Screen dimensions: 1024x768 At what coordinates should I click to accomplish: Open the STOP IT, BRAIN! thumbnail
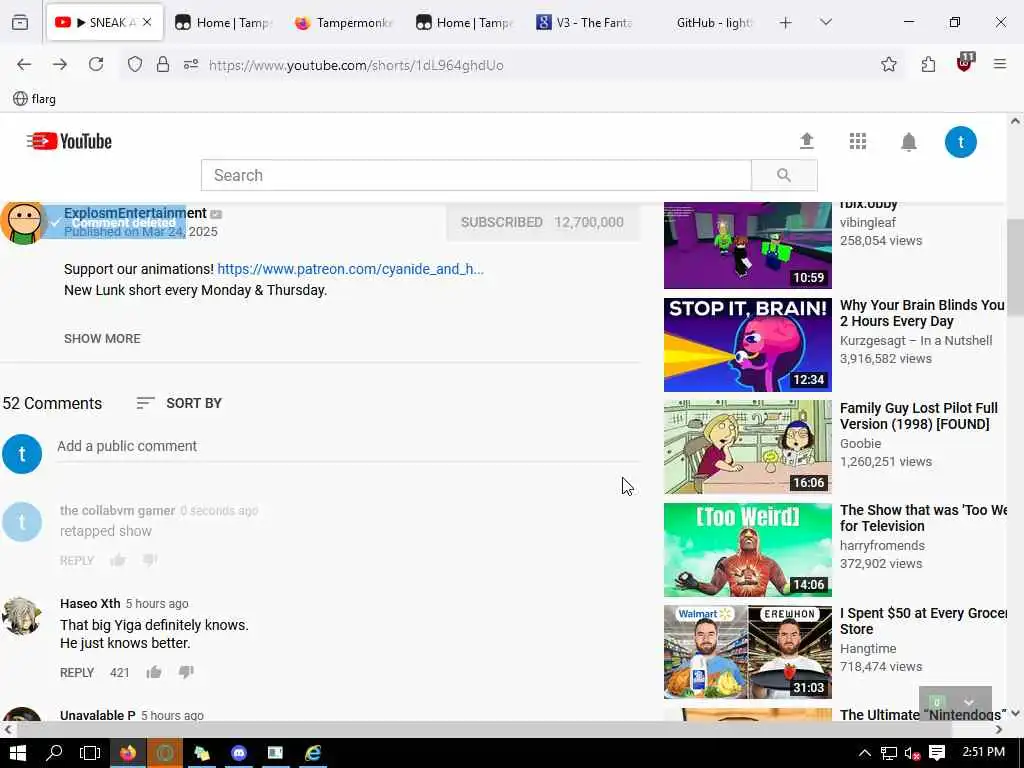pyautogui.click(x=748, y=345)
